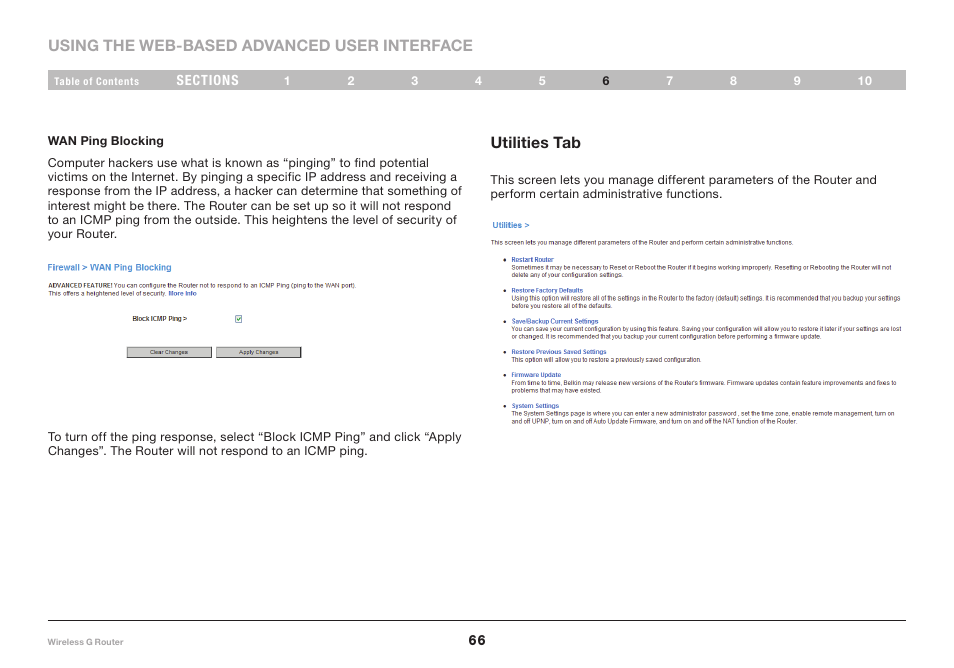
Task: Click the page number 66
Action: 477,640
